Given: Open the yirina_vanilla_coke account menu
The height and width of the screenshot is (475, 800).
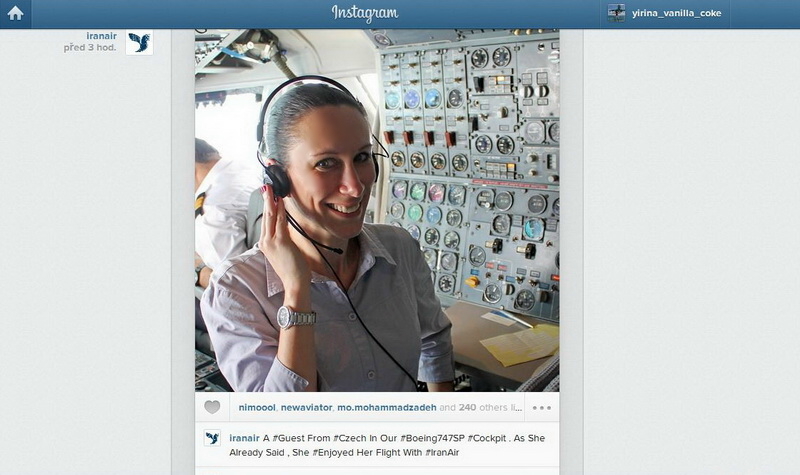Looking at the screenshot, I should coord(677,13).
